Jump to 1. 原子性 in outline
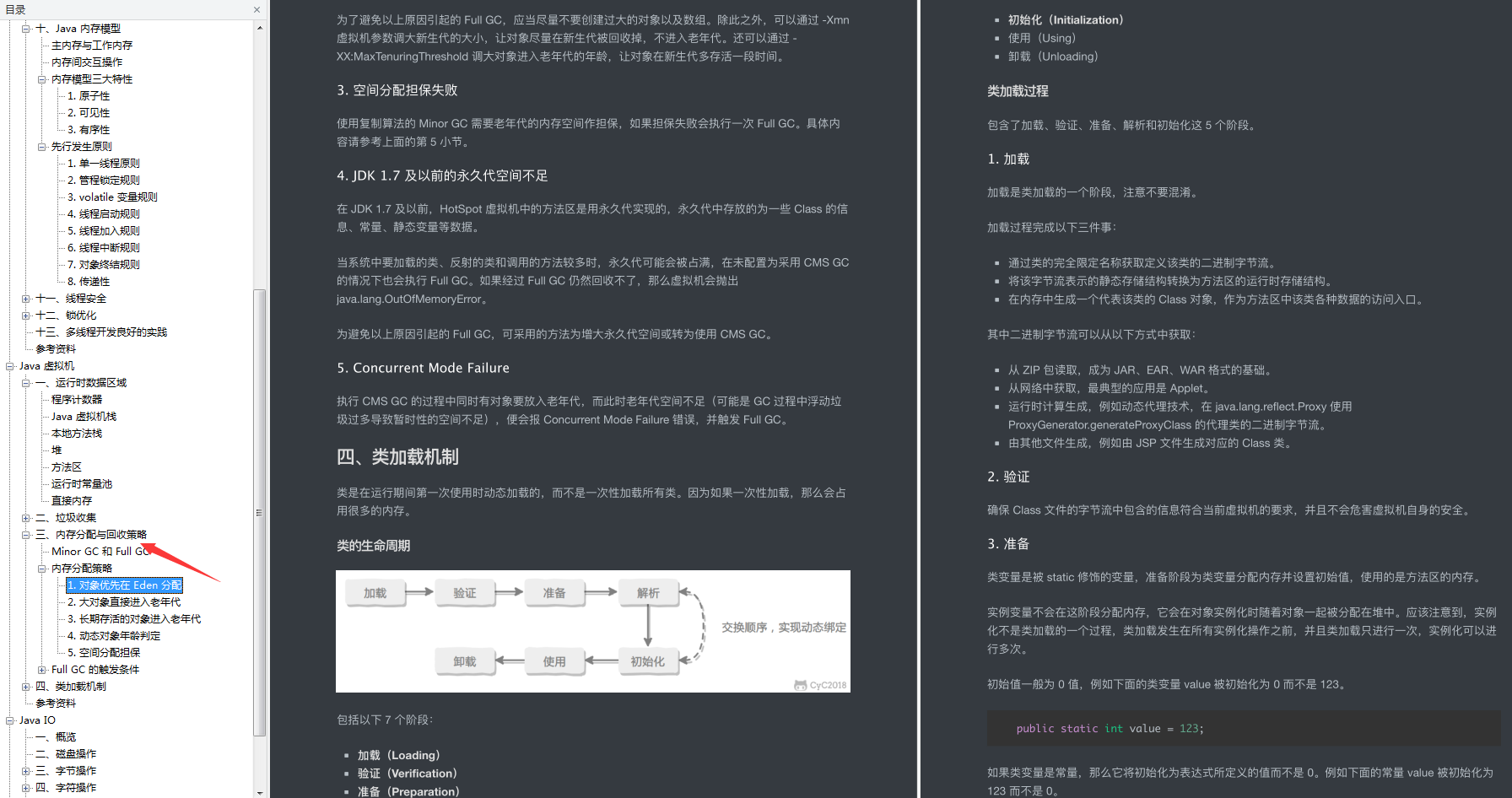The height and width of the screenshot is (798, 1512). point(89,96)
